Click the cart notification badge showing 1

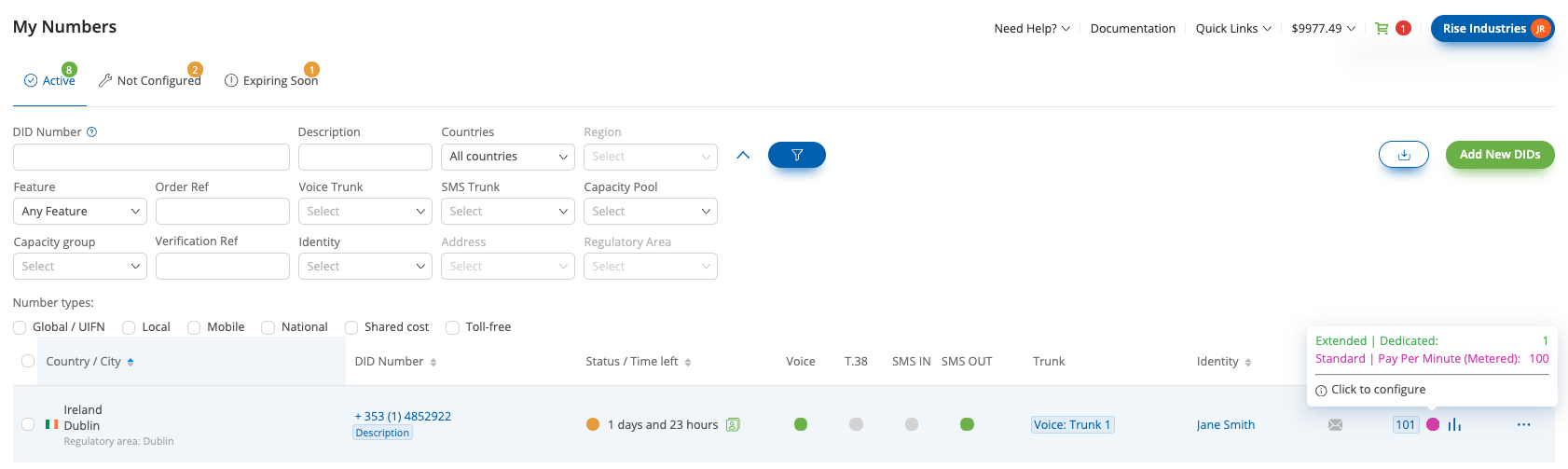point(1403,29)
